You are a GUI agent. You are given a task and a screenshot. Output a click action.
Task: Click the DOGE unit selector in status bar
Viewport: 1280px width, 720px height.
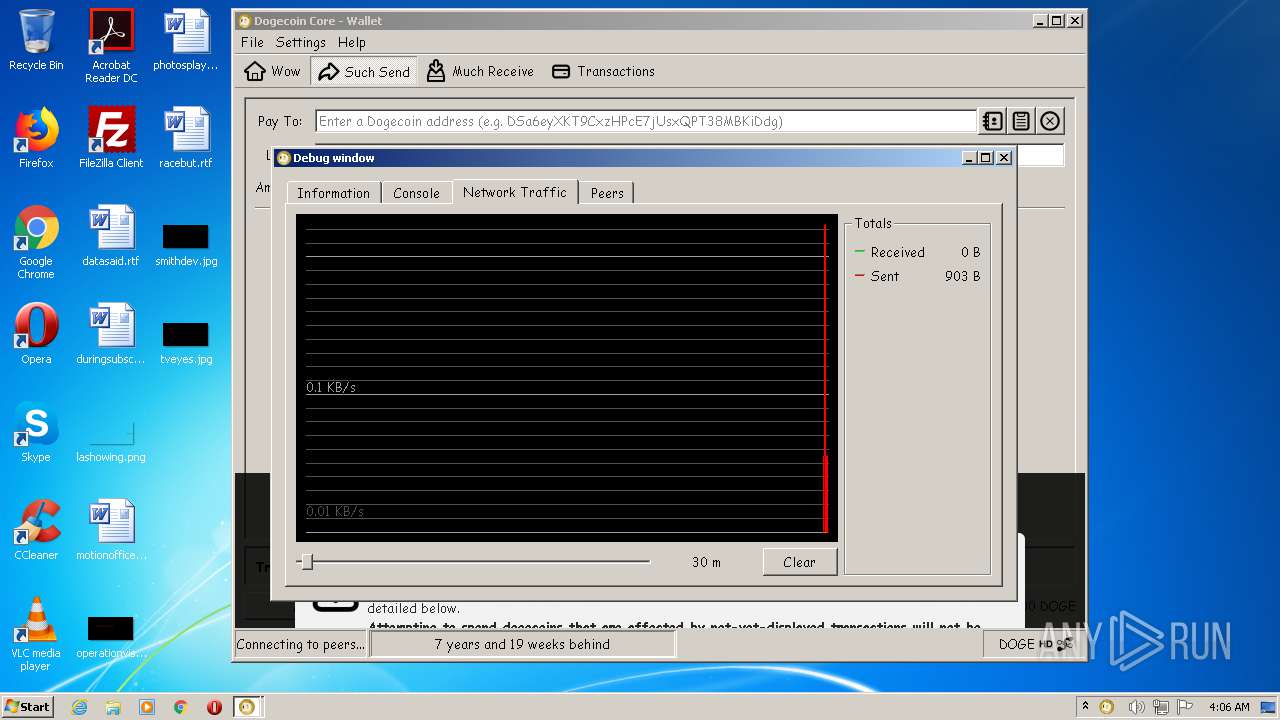[x=1016, y=645]
